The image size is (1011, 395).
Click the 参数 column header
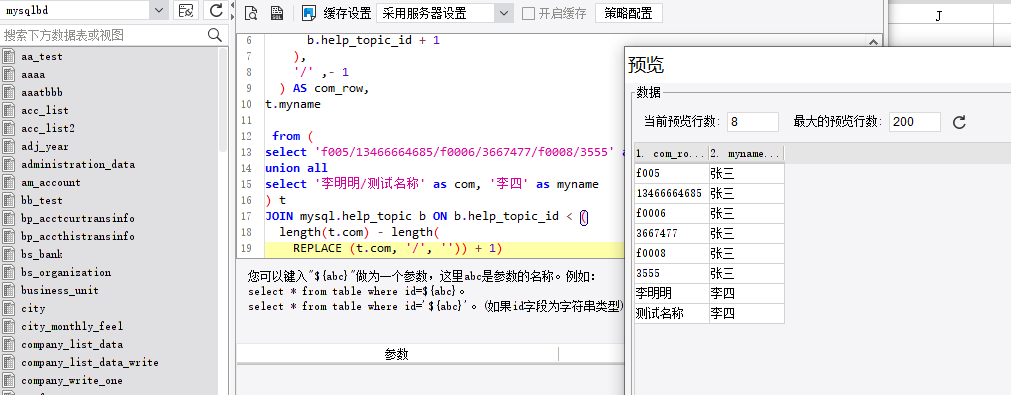pyautogui.click(x=397, y=354)
